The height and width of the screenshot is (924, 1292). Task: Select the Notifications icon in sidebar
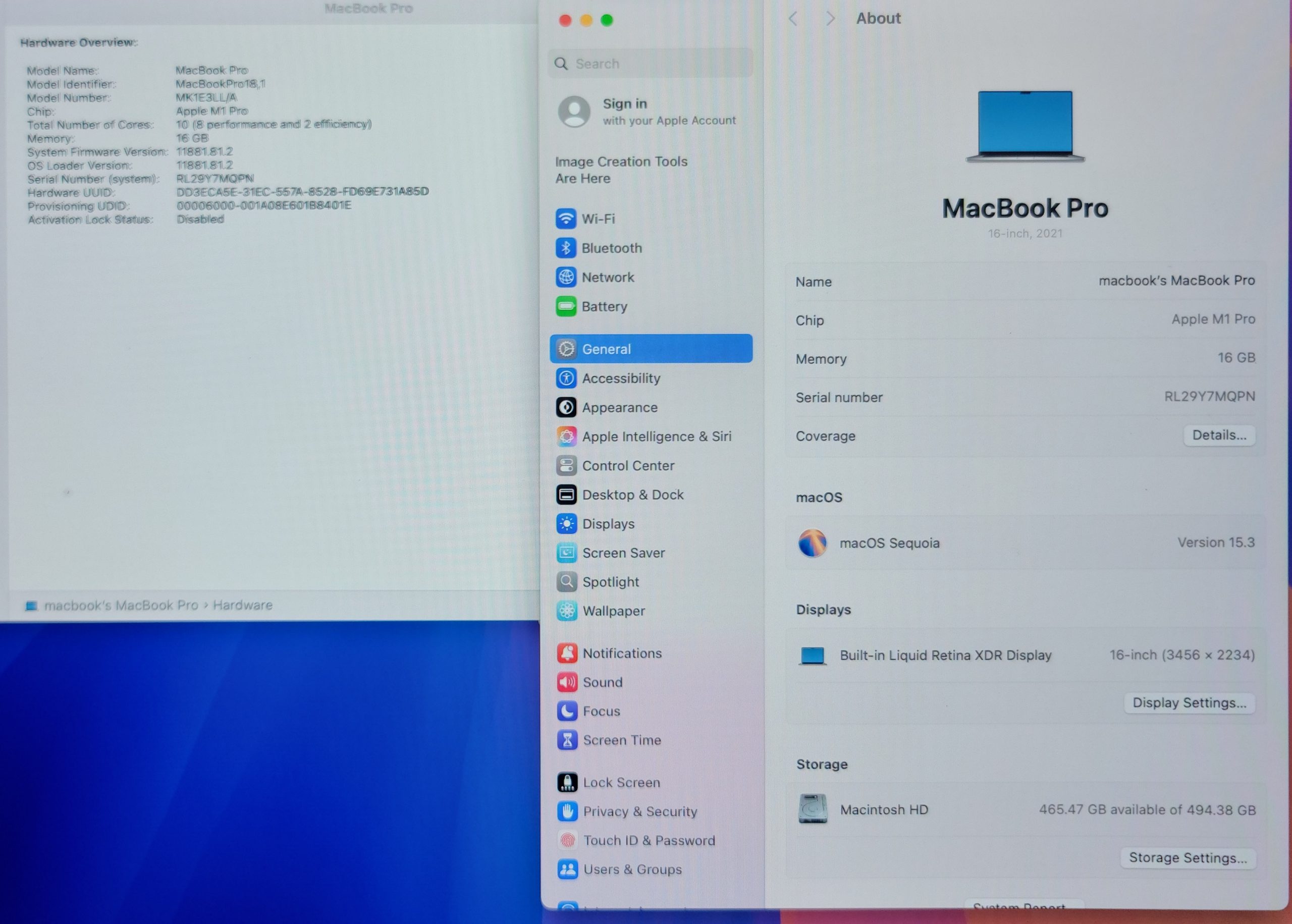pos(567,653)
